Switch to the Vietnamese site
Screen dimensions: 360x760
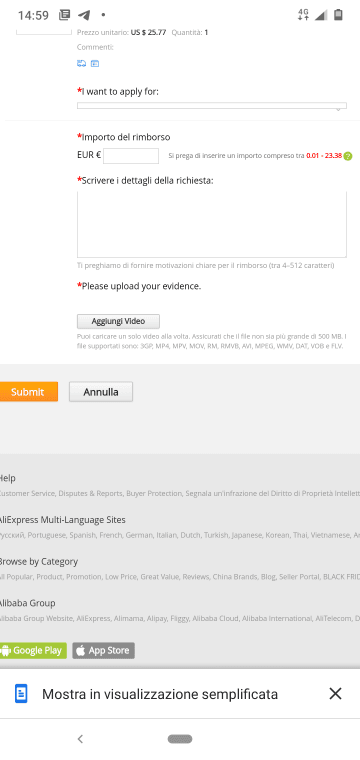331,535
